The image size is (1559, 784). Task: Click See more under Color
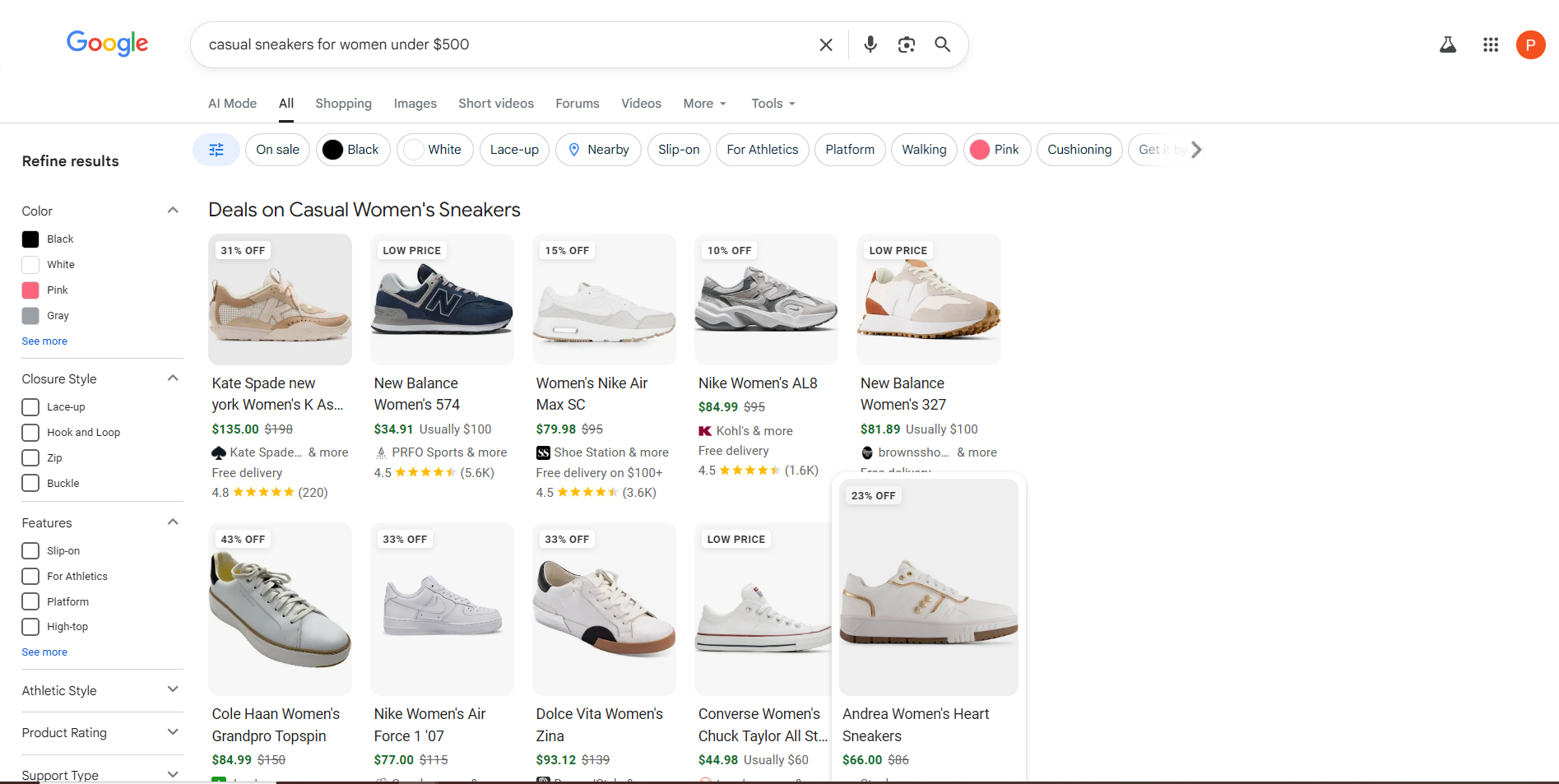(44, 341)
